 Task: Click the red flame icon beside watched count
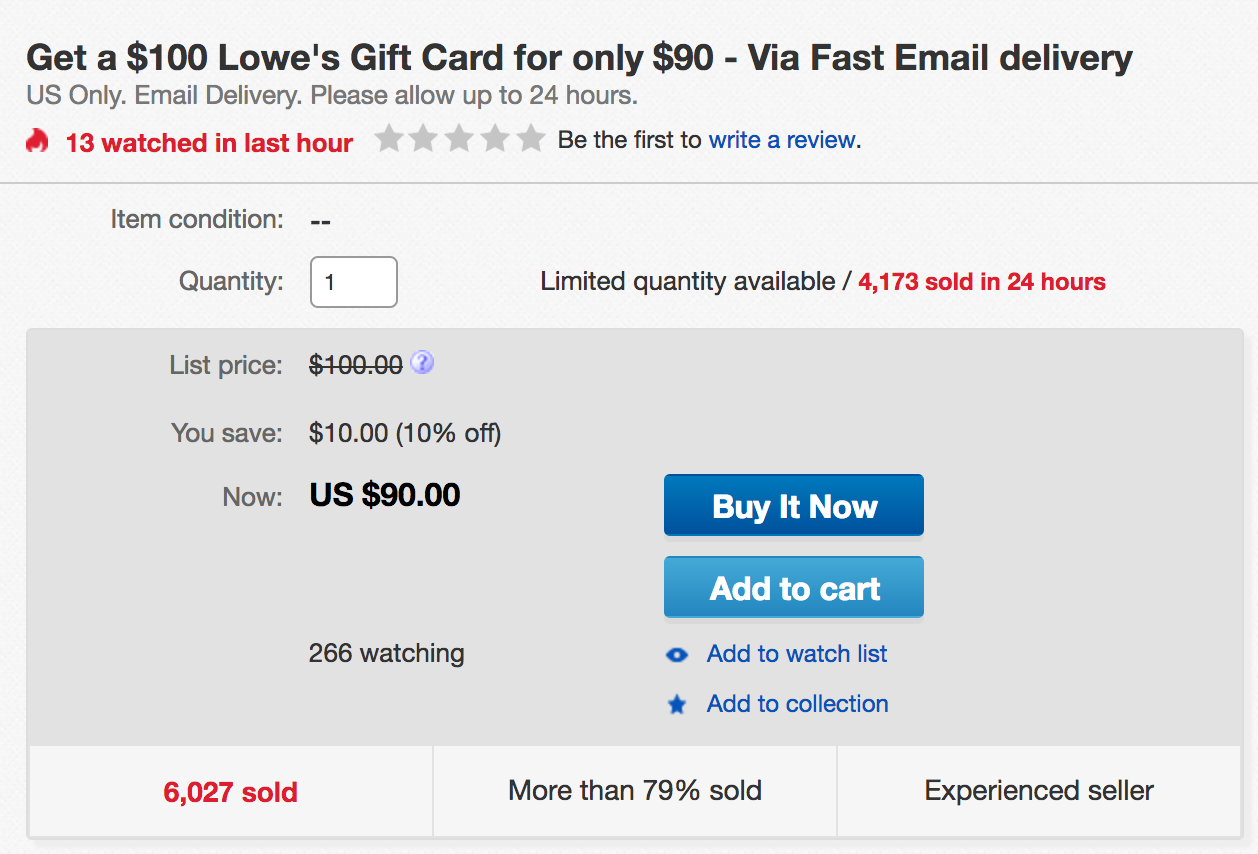pyautogui.click(x=37, y=141)
